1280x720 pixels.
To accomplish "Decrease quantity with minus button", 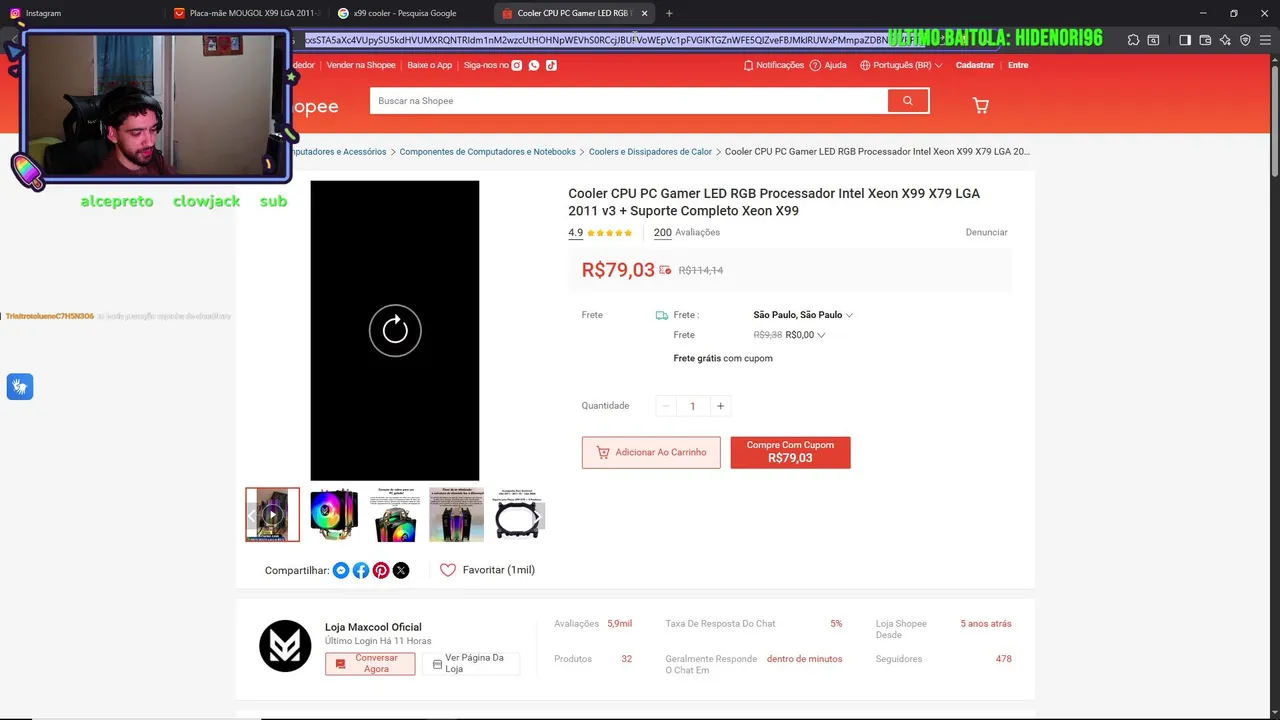I will point(666,406).
